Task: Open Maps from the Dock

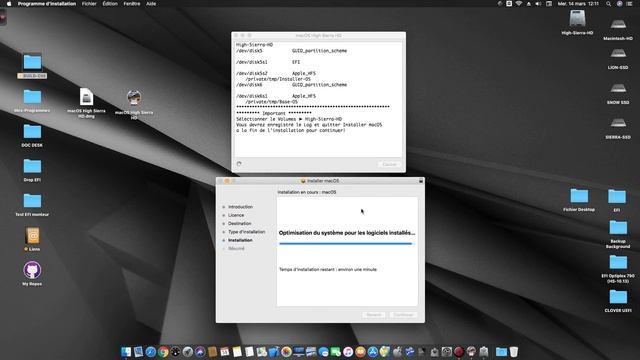Action: tap(262, 351)
